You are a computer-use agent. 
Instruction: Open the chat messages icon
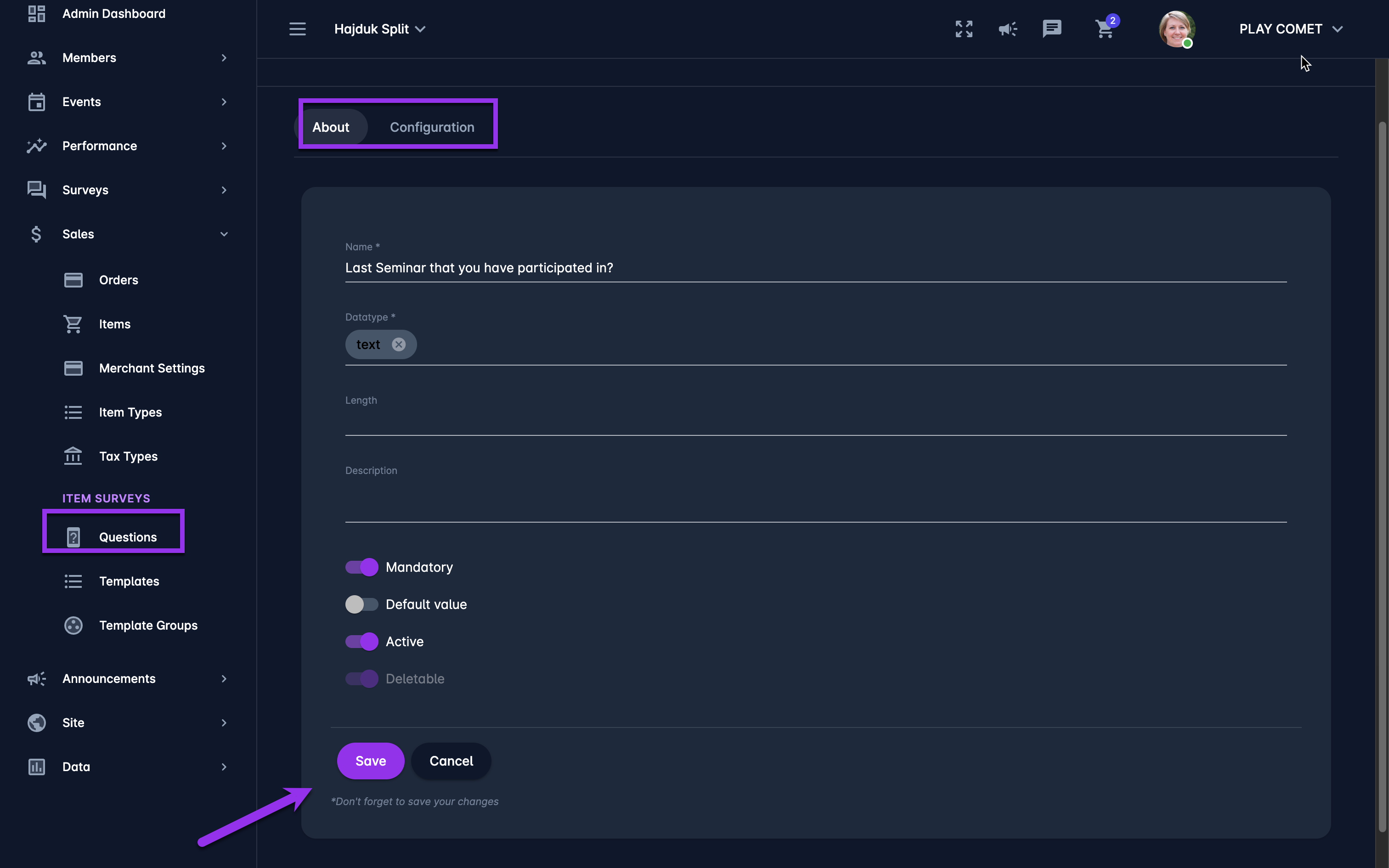(1051, 28)
